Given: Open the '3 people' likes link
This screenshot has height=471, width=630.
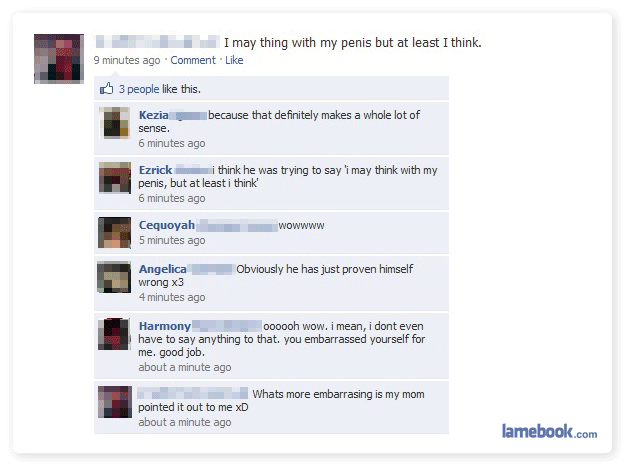Looking at the screenshot, I should [x=139, y=89].
